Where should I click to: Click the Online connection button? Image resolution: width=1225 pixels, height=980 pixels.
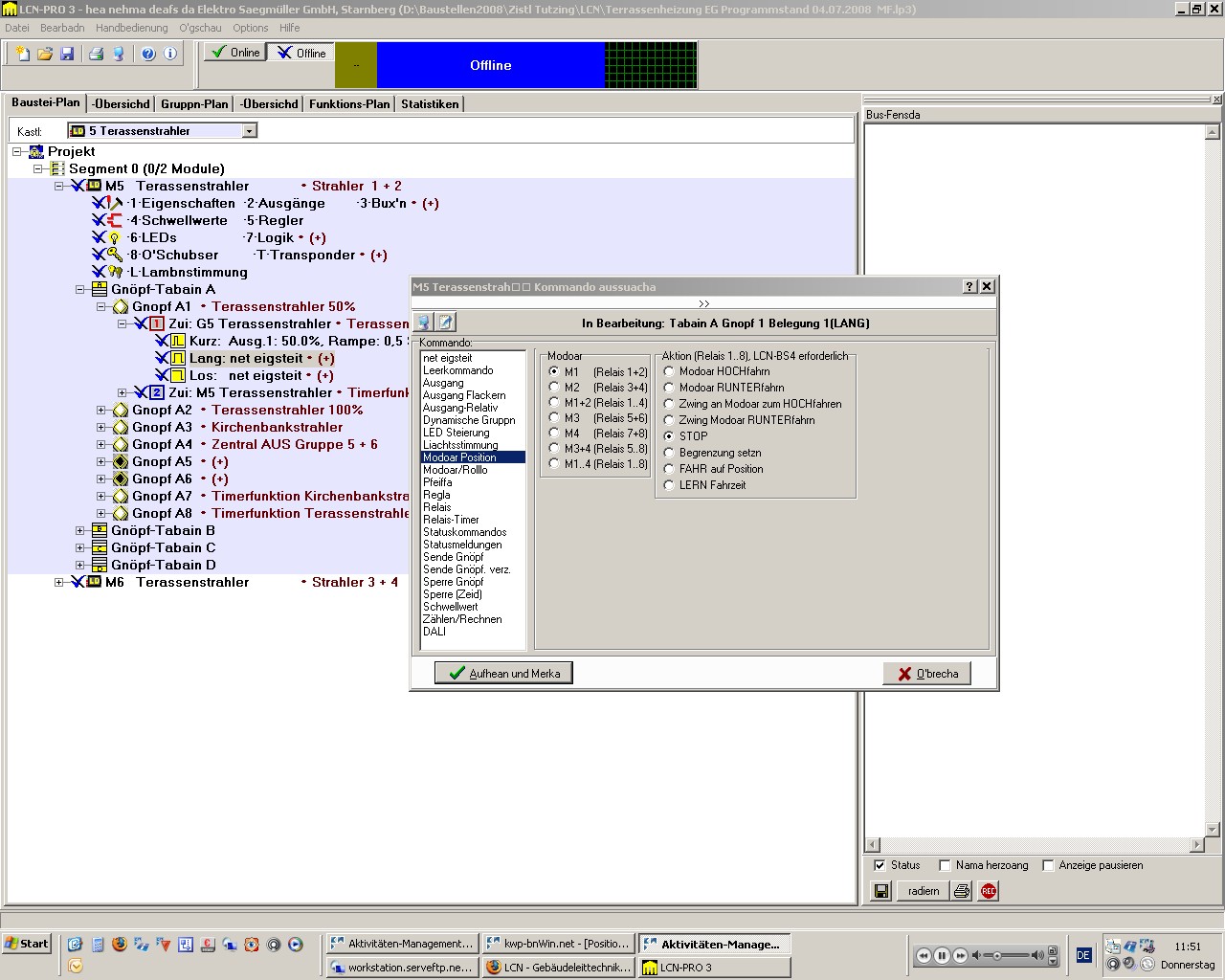coord(235,53)
